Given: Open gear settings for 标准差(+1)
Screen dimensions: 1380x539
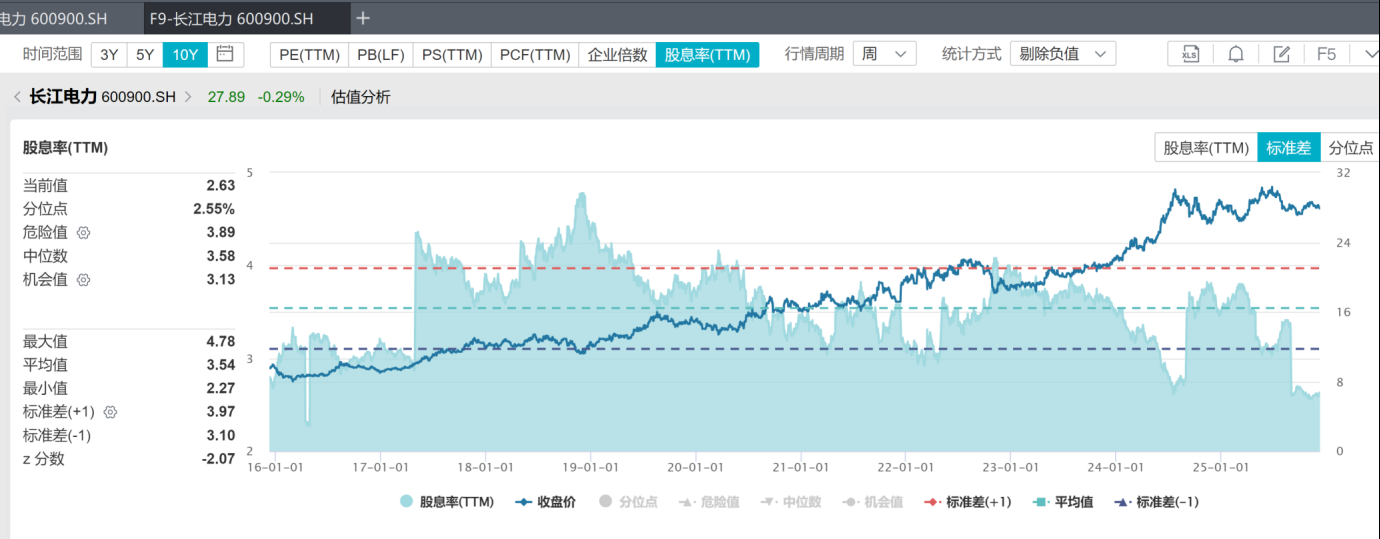Looking at the screenshot, I should point(110,412).
